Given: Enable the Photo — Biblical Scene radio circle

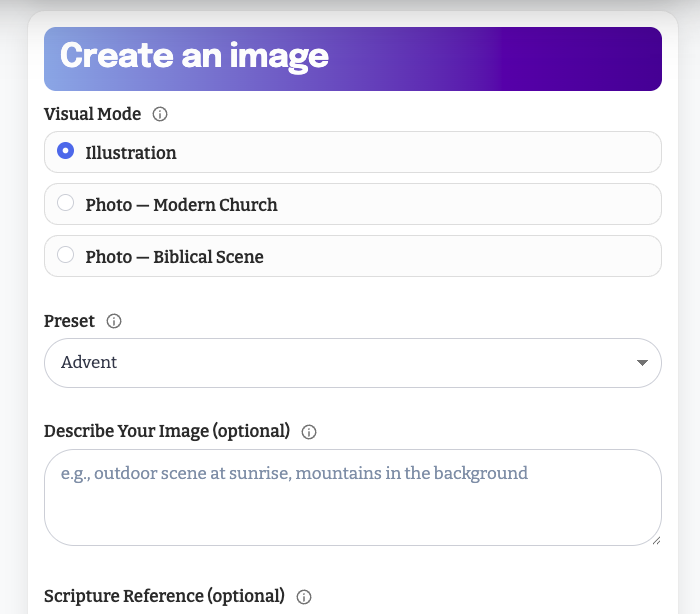Looking at the screenshot, I should (66, 255).
